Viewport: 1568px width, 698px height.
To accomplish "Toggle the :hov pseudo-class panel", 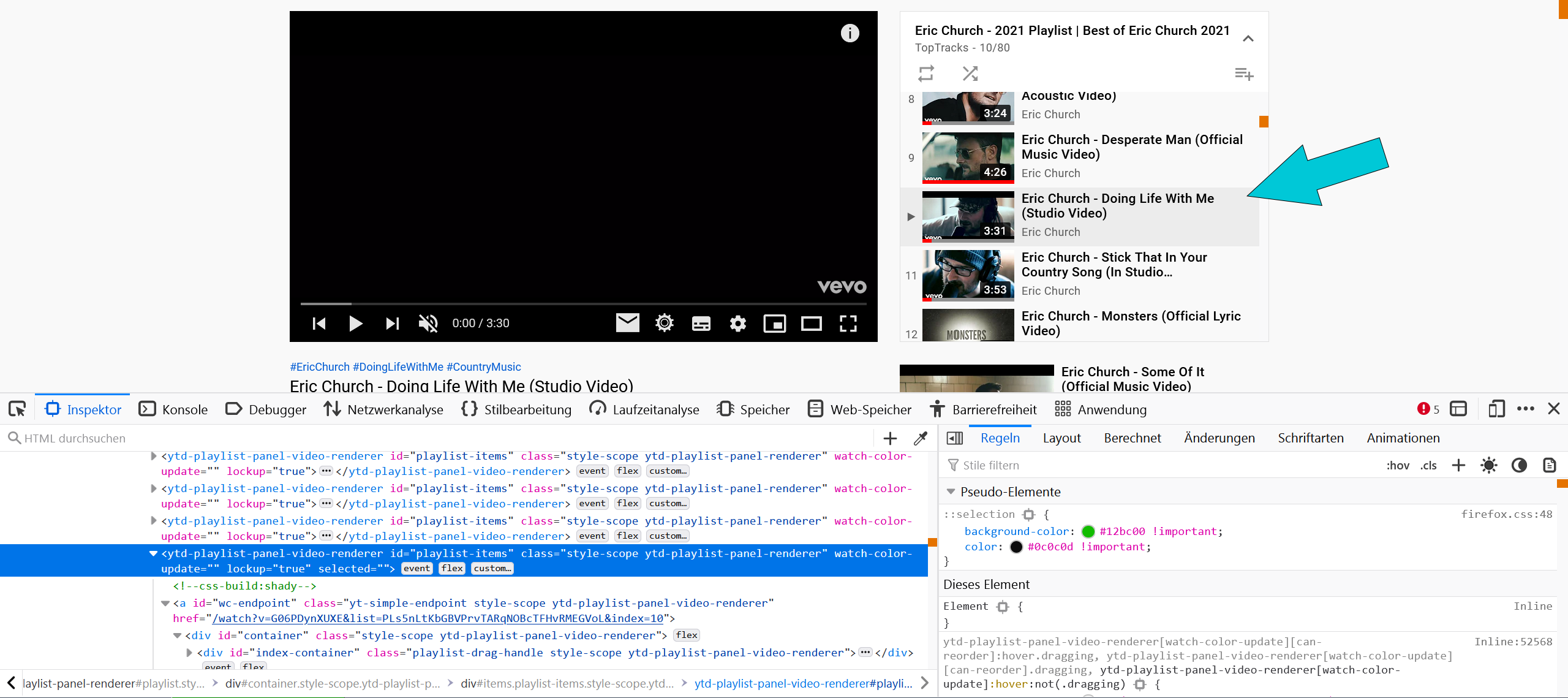I will click(1397, 465).
